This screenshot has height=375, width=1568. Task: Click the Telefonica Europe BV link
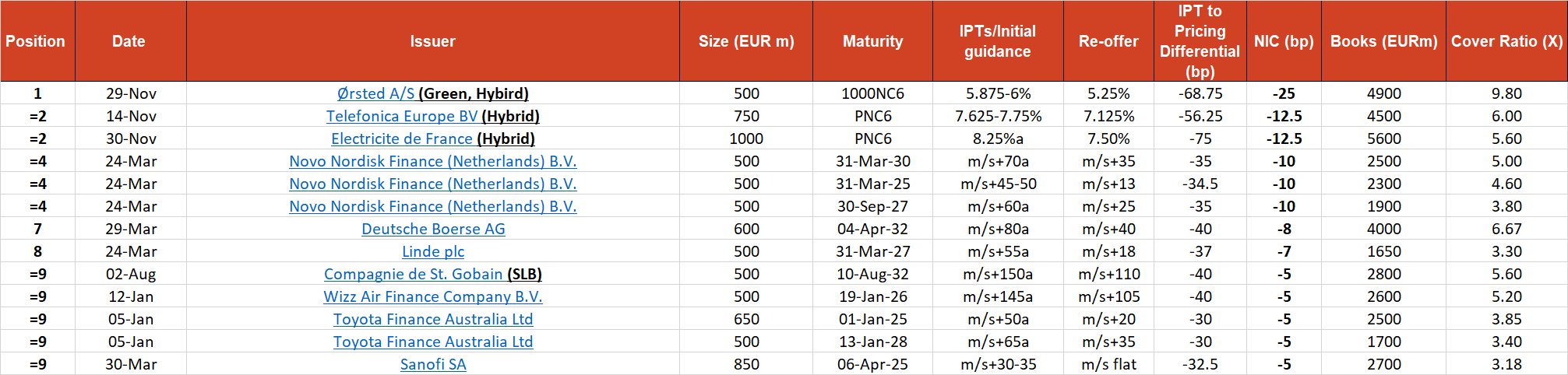tap(402, 116)
